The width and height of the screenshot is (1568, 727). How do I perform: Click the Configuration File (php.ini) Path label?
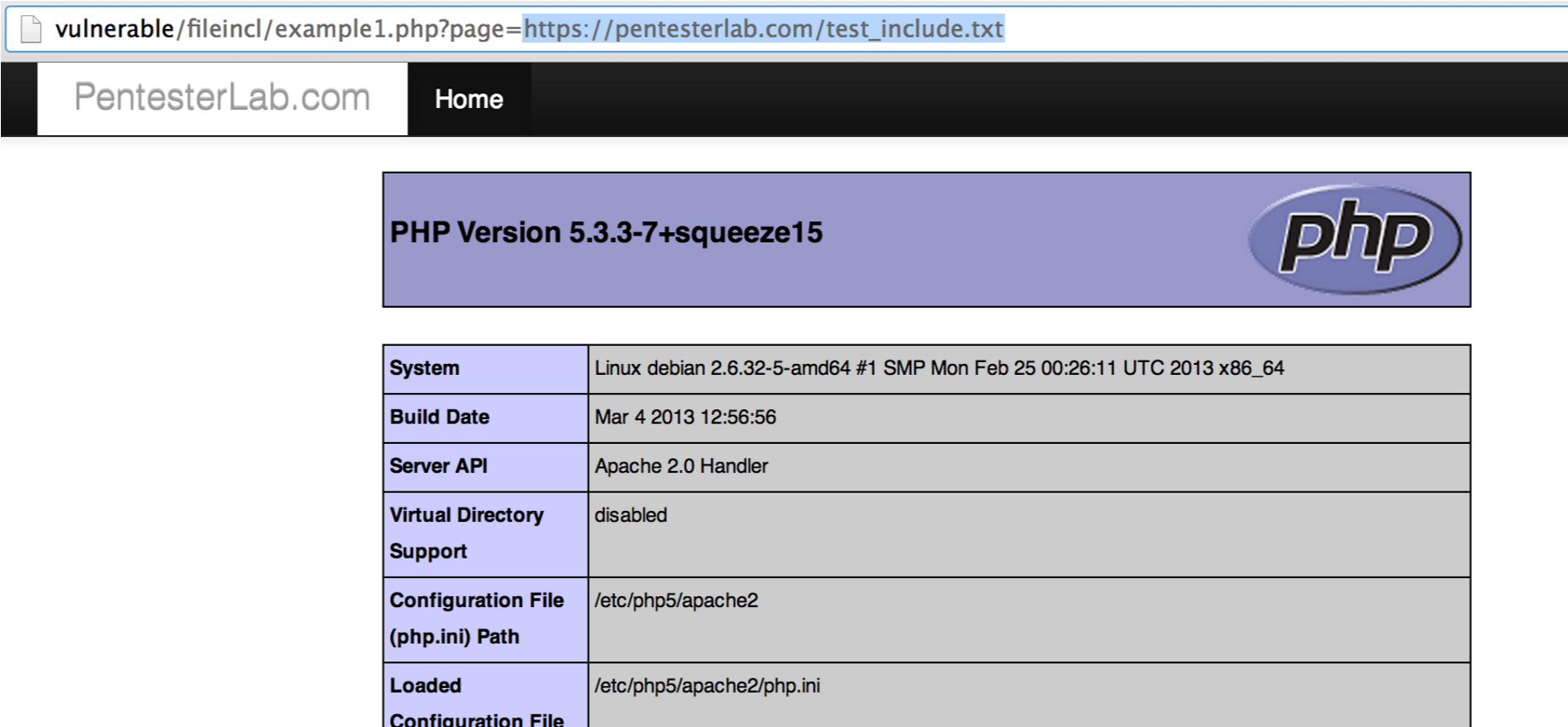[477, 618]
